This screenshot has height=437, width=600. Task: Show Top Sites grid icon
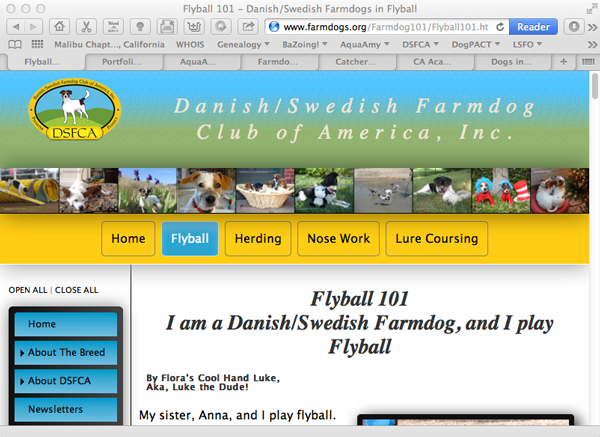tap(34, 45)
